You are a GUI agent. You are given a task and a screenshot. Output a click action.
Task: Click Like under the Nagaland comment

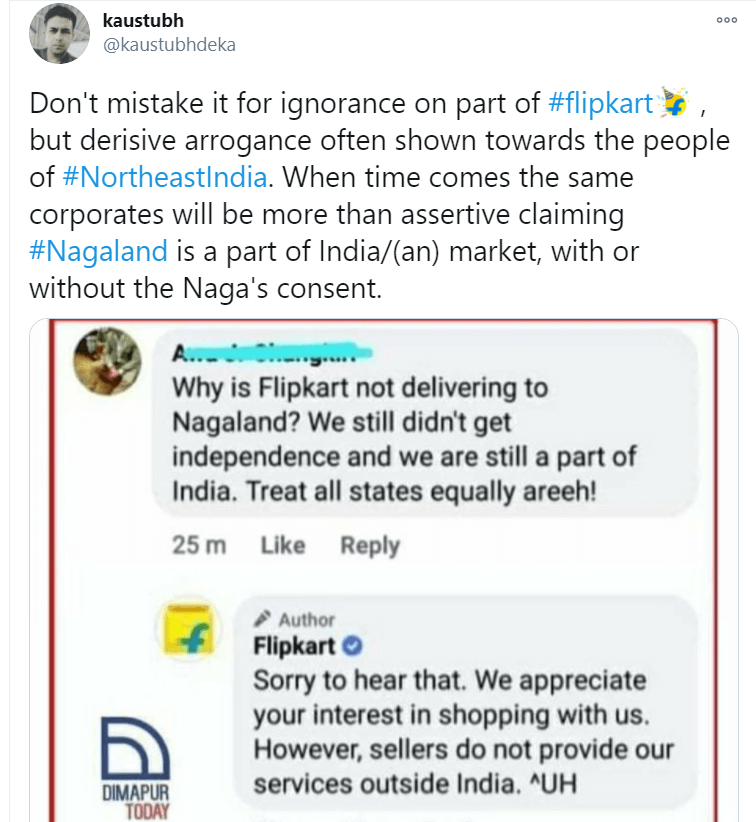(x=282, y=546)
